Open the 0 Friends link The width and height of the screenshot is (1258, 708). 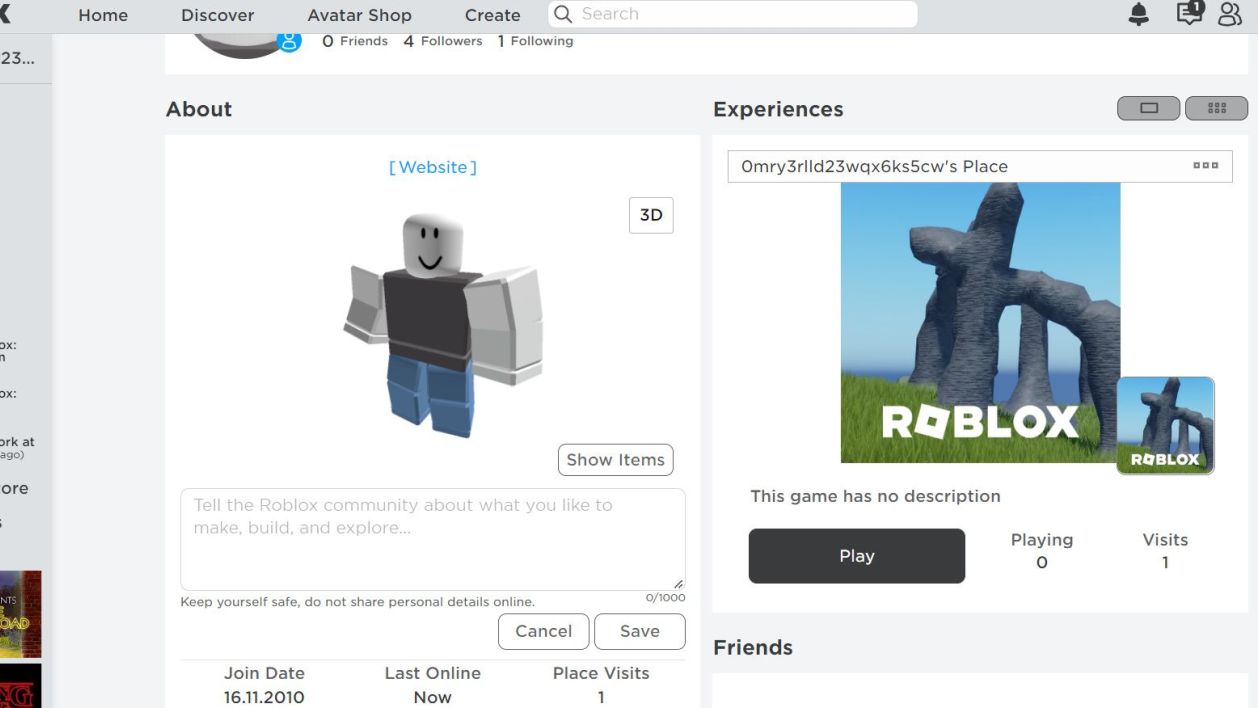355,41
